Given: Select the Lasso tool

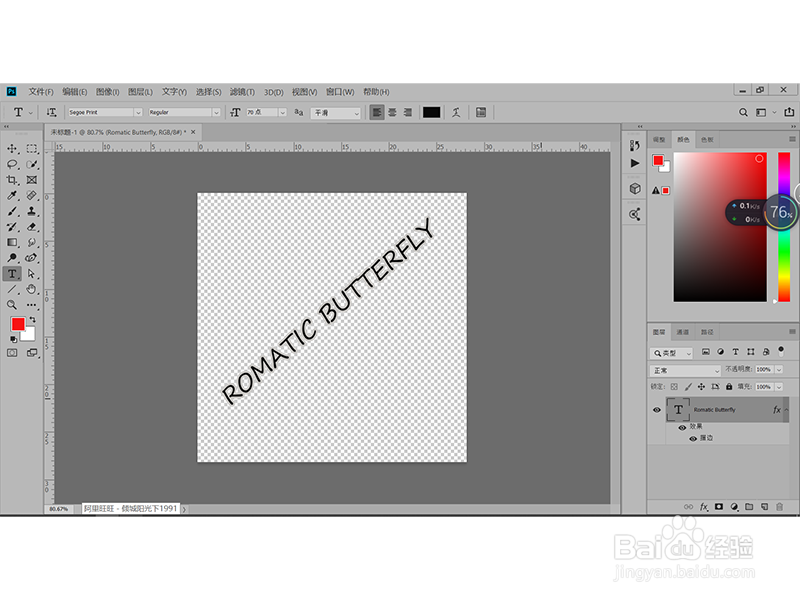Looking at the screenshot, I should point(12,164).
